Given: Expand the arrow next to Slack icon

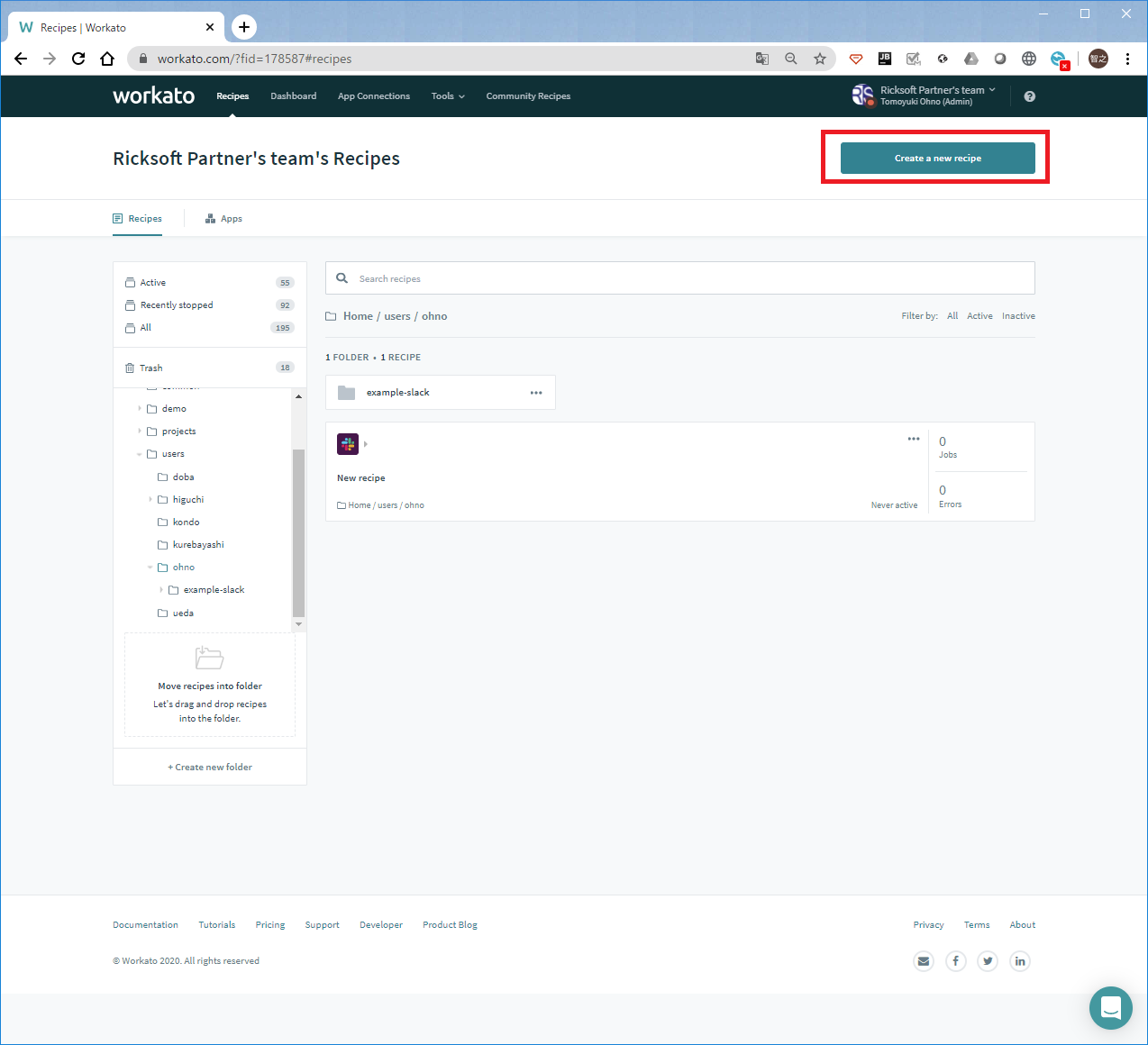Looking at the screenshot, I should click(x=365, y=444).
